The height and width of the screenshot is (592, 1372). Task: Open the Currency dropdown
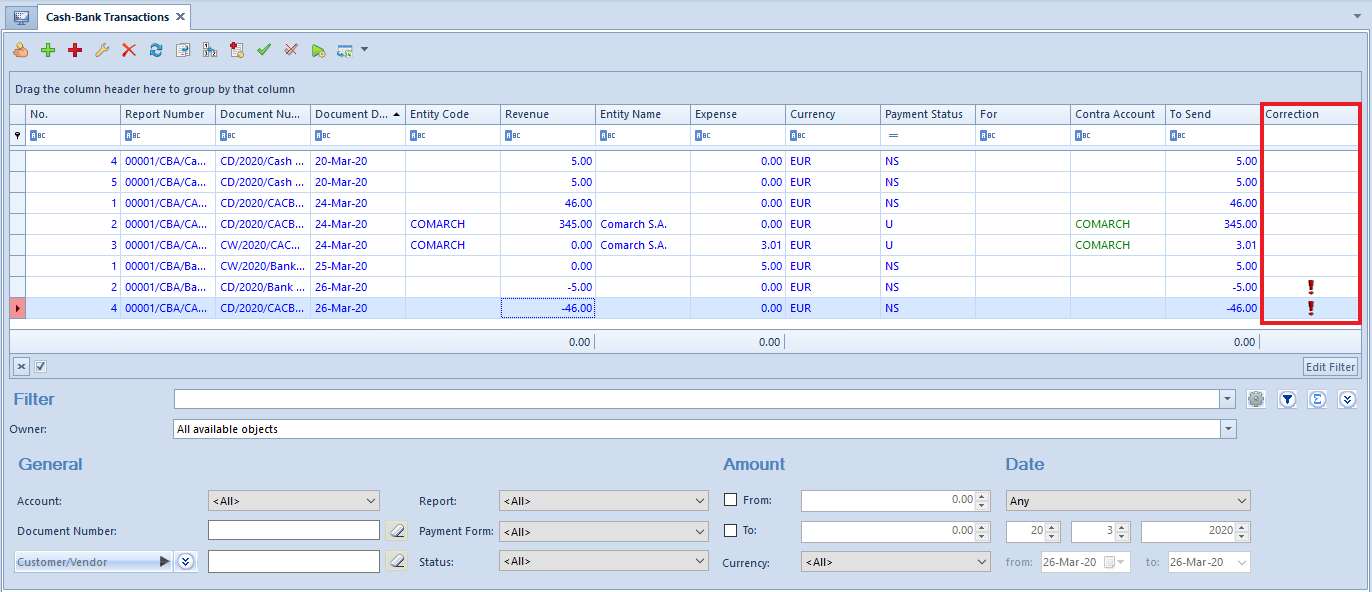[x=895, y=562]
